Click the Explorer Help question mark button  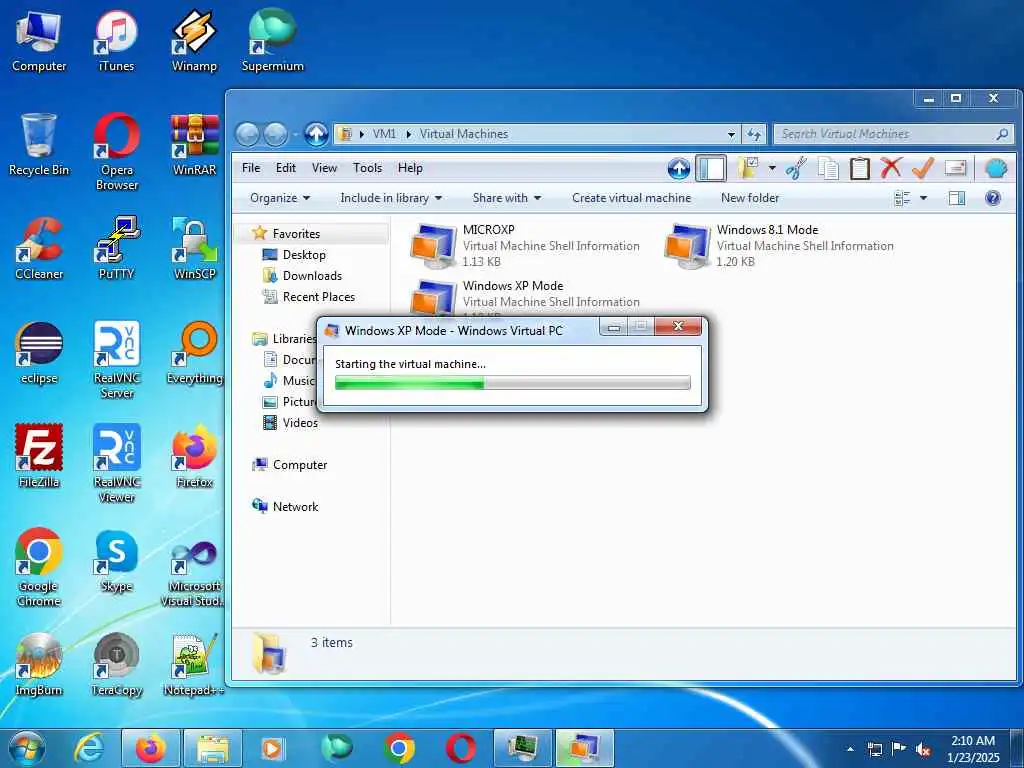pos(993,198)
